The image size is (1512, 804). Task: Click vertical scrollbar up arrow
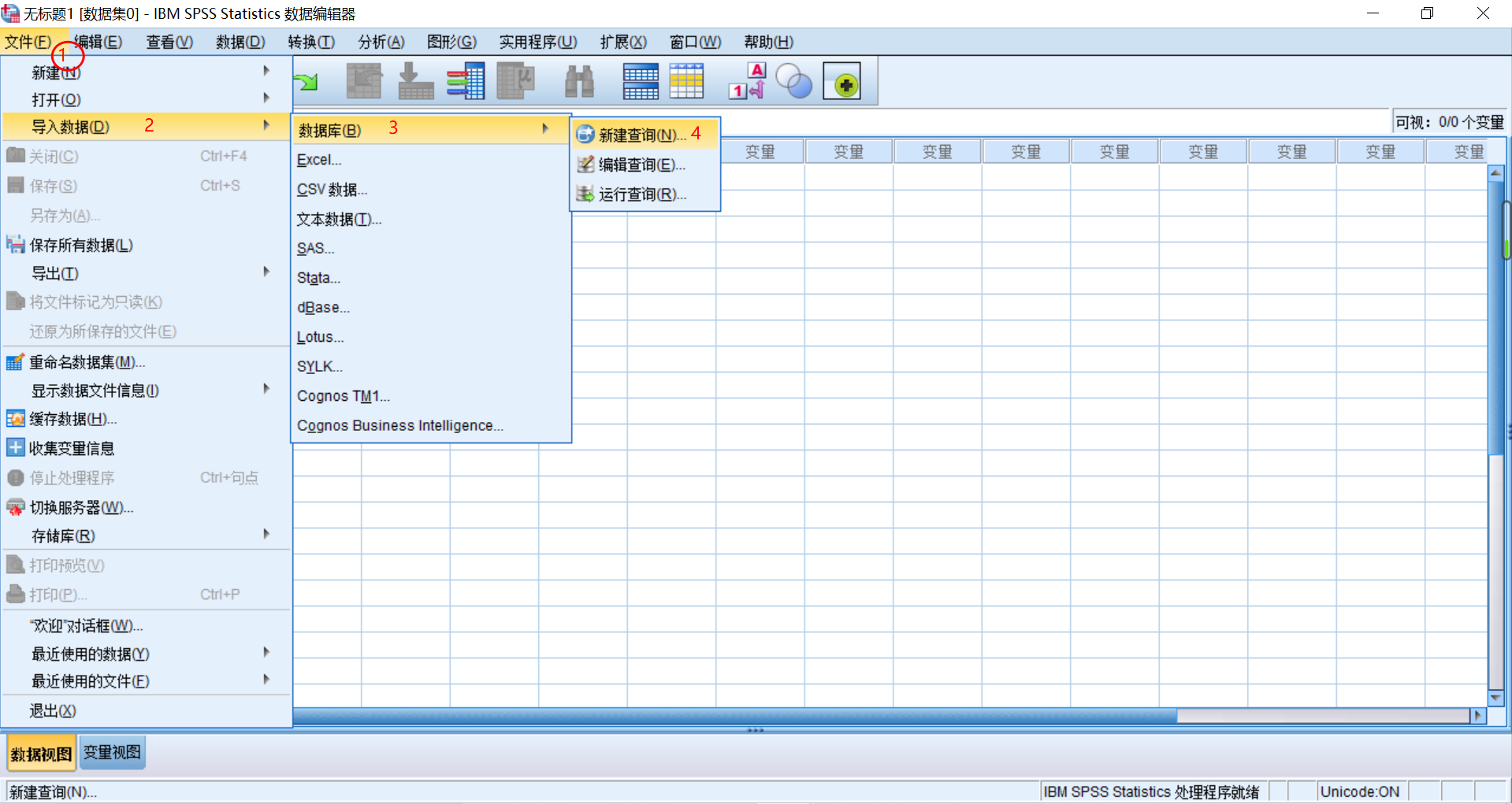pyautogui.click(x=1495, y=172)
